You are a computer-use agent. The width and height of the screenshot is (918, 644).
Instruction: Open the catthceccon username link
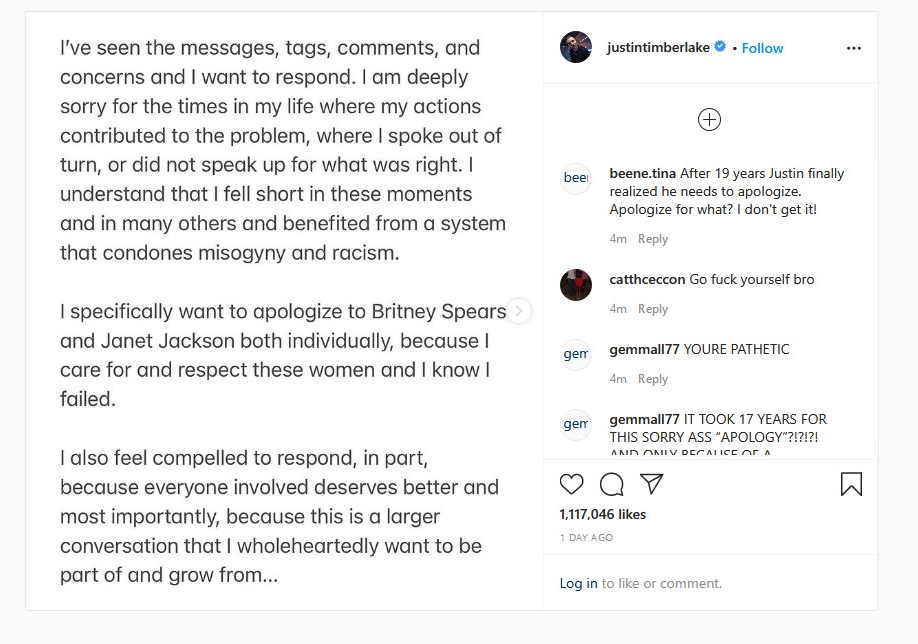(647, 279)
